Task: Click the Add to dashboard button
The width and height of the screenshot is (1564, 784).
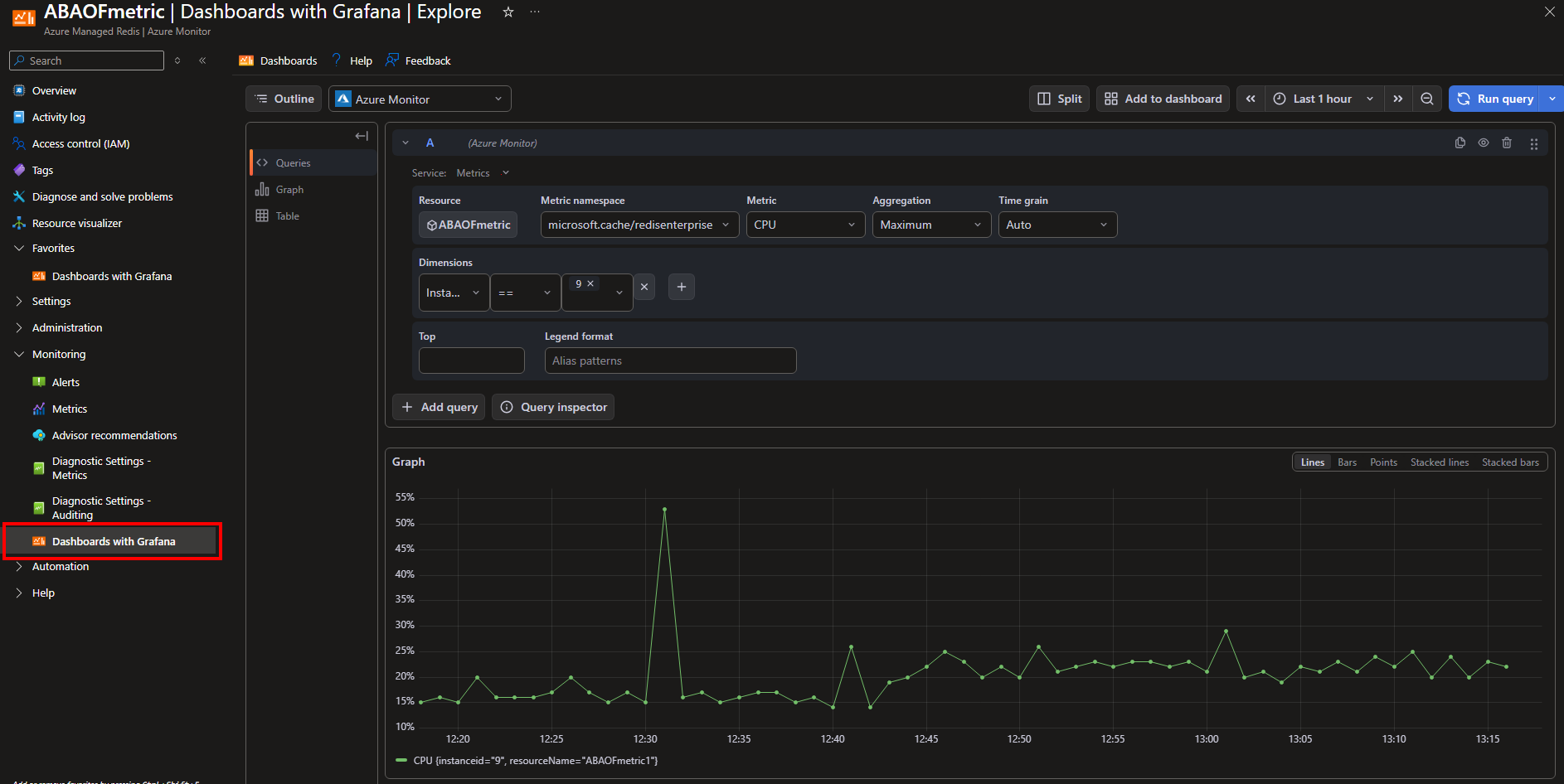Action: coord(1163,99)
